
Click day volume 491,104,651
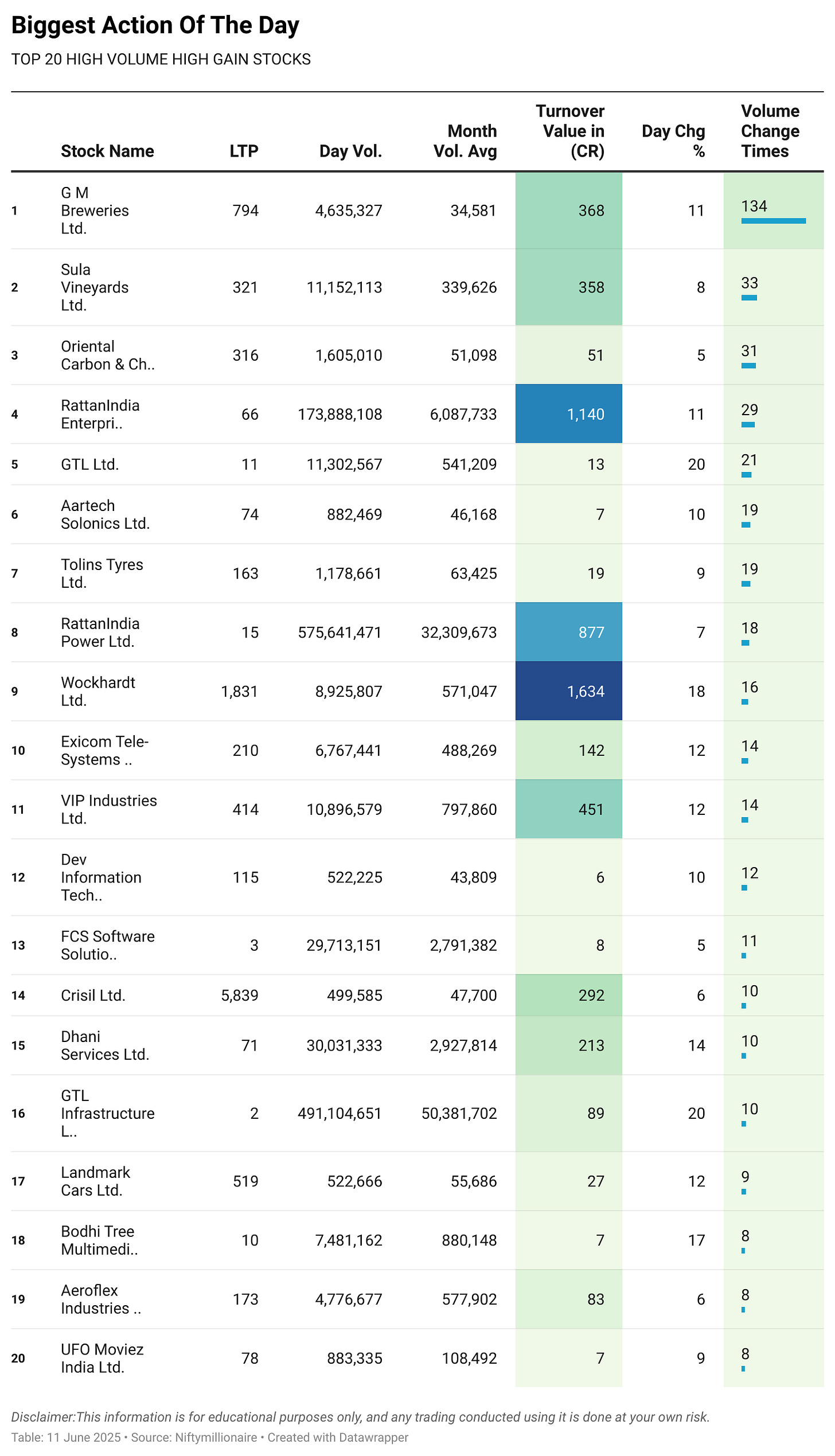(340, 1113)
